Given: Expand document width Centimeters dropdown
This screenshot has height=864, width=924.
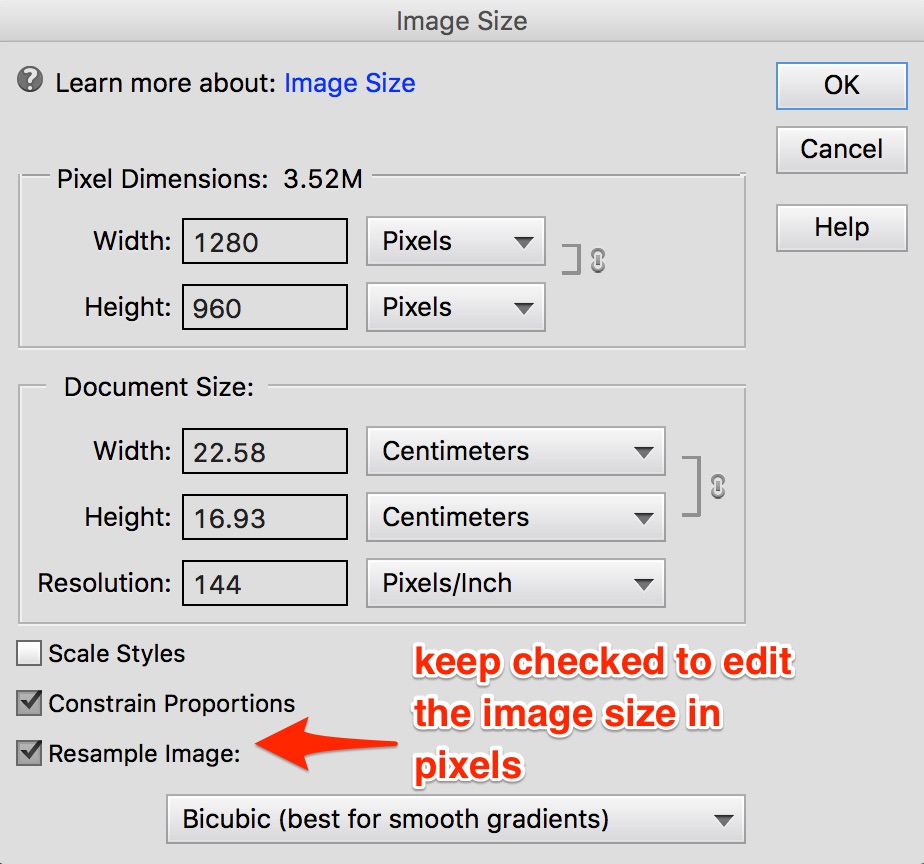Looking at the screenshot, I should pyautogui.click(x=516, y=452).
